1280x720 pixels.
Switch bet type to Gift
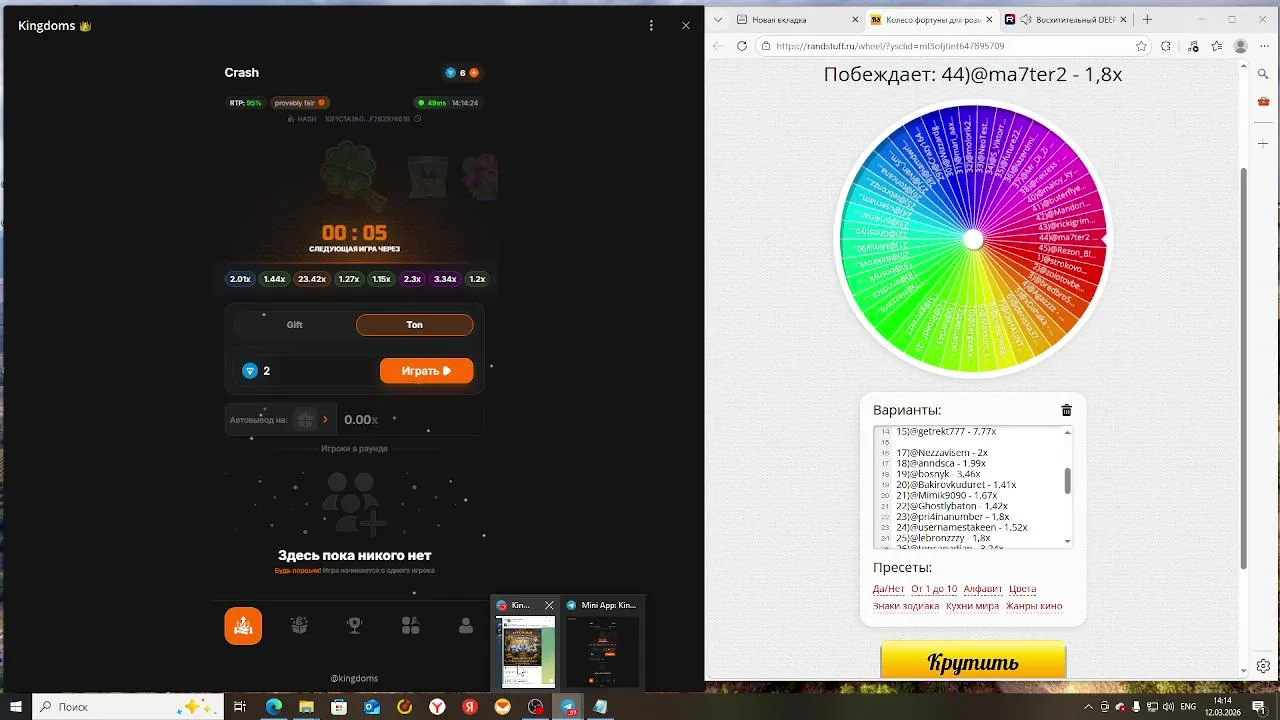pos(294,325)
